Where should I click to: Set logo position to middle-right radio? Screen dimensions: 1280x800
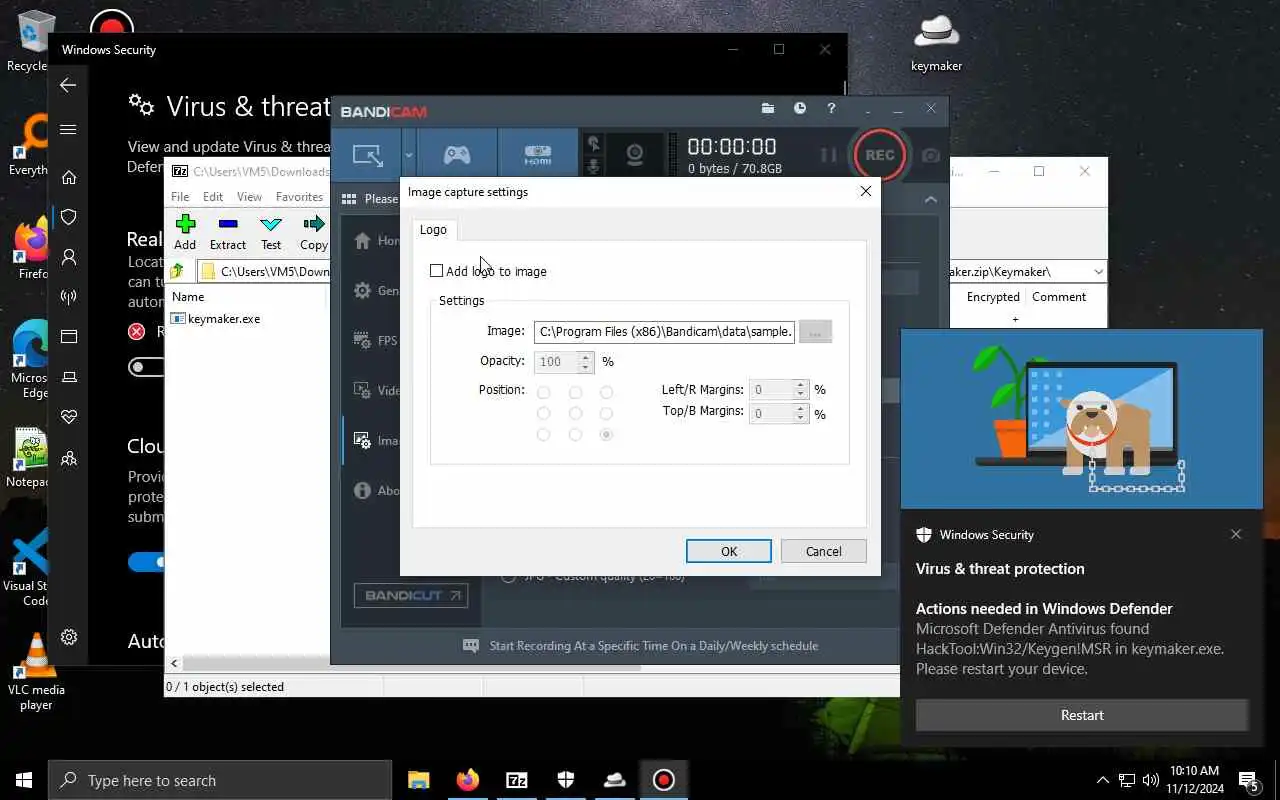(x=606, y=413)
